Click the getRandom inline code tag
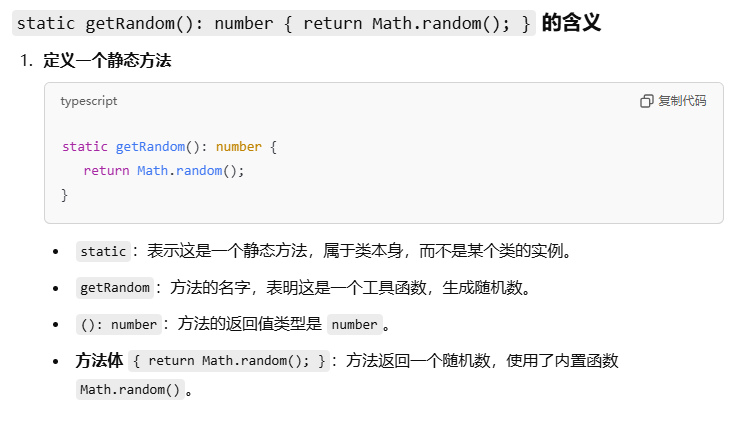Viewport: 740px width, 423px height. tap(115, 288)
